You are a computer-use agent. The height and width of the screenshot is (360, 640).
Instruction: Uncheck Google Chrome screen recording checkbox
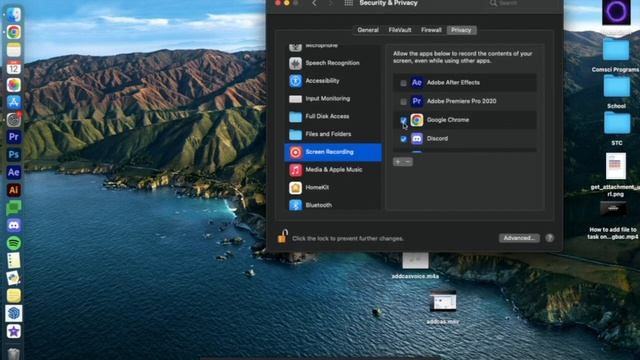pos(403,120)
